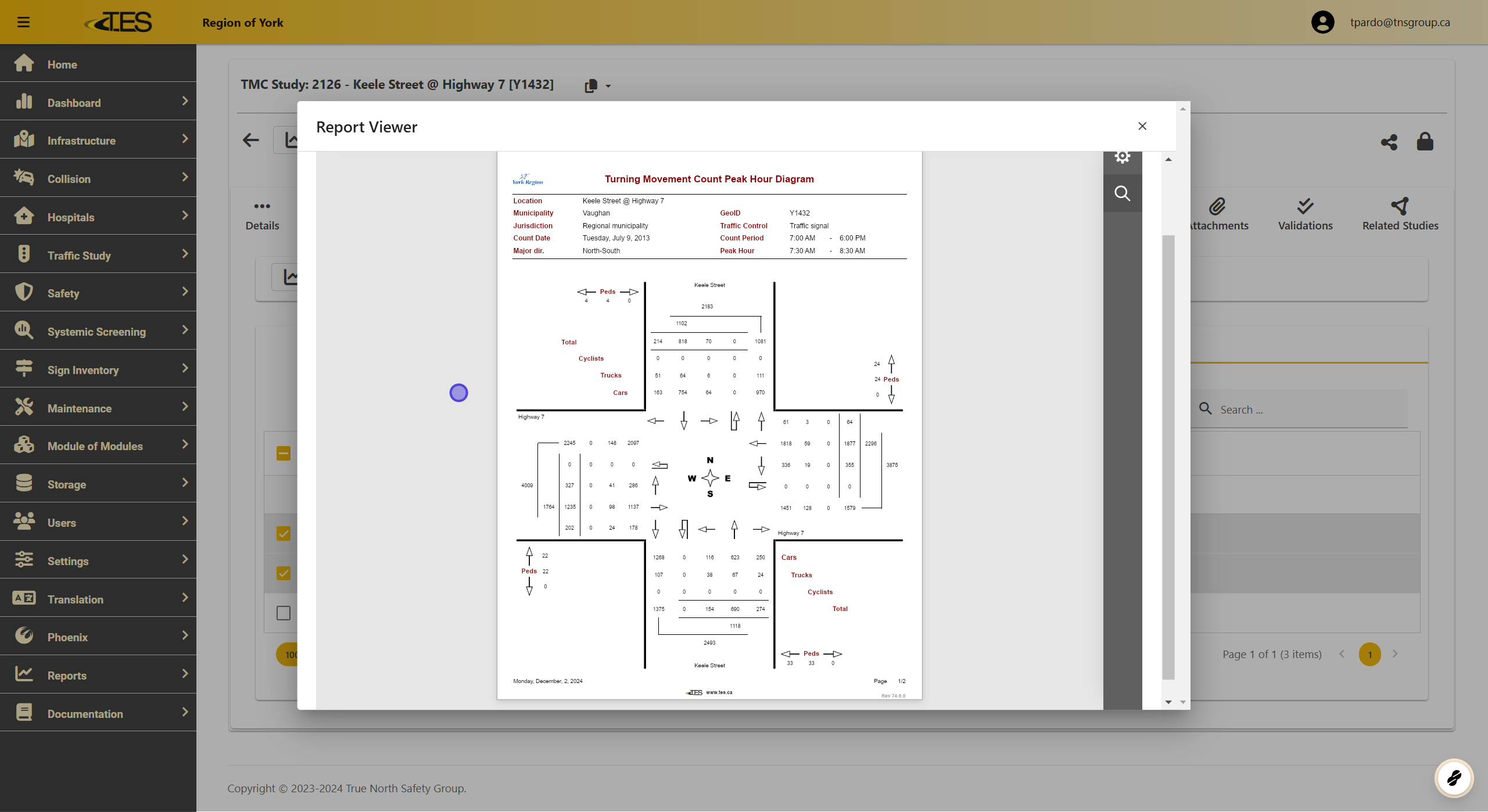The height and width of the screenshot is (812, 1488).
Task: Check the empty row checkbox
Action: click(284, 613)
